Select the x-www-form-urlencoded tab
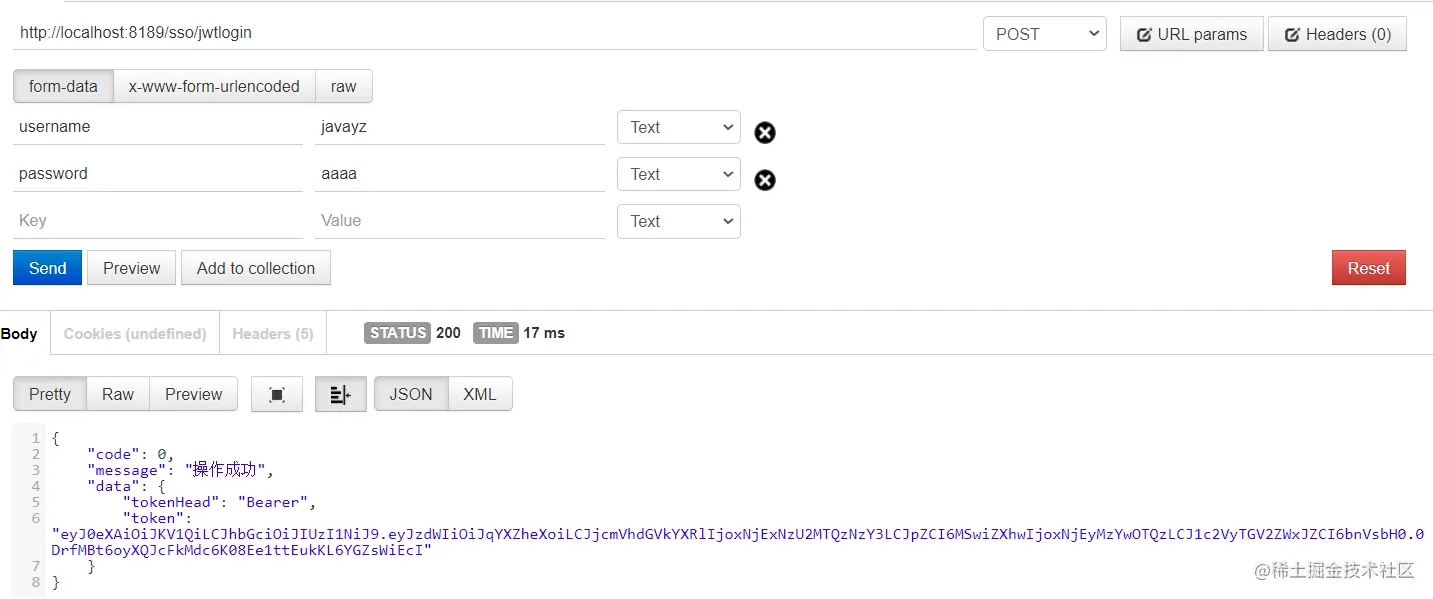1433x599 pixels. click(x=214, y=86)
